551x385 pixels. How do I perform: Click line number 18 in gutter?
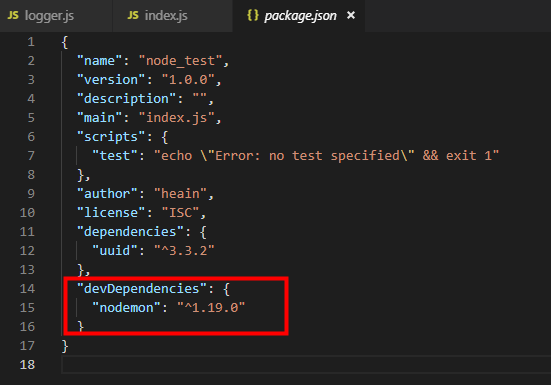(27, 365)
